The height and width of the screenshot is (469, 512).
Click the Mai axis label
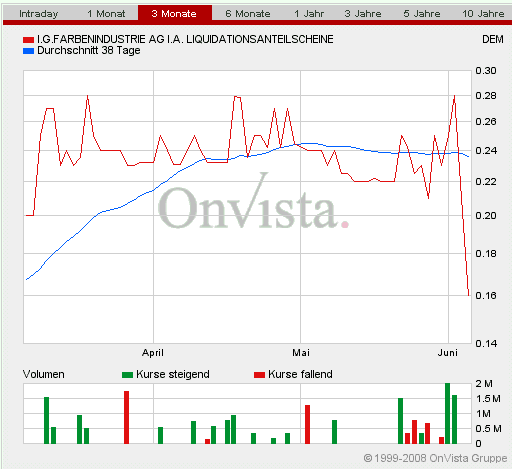pos(301,353)
